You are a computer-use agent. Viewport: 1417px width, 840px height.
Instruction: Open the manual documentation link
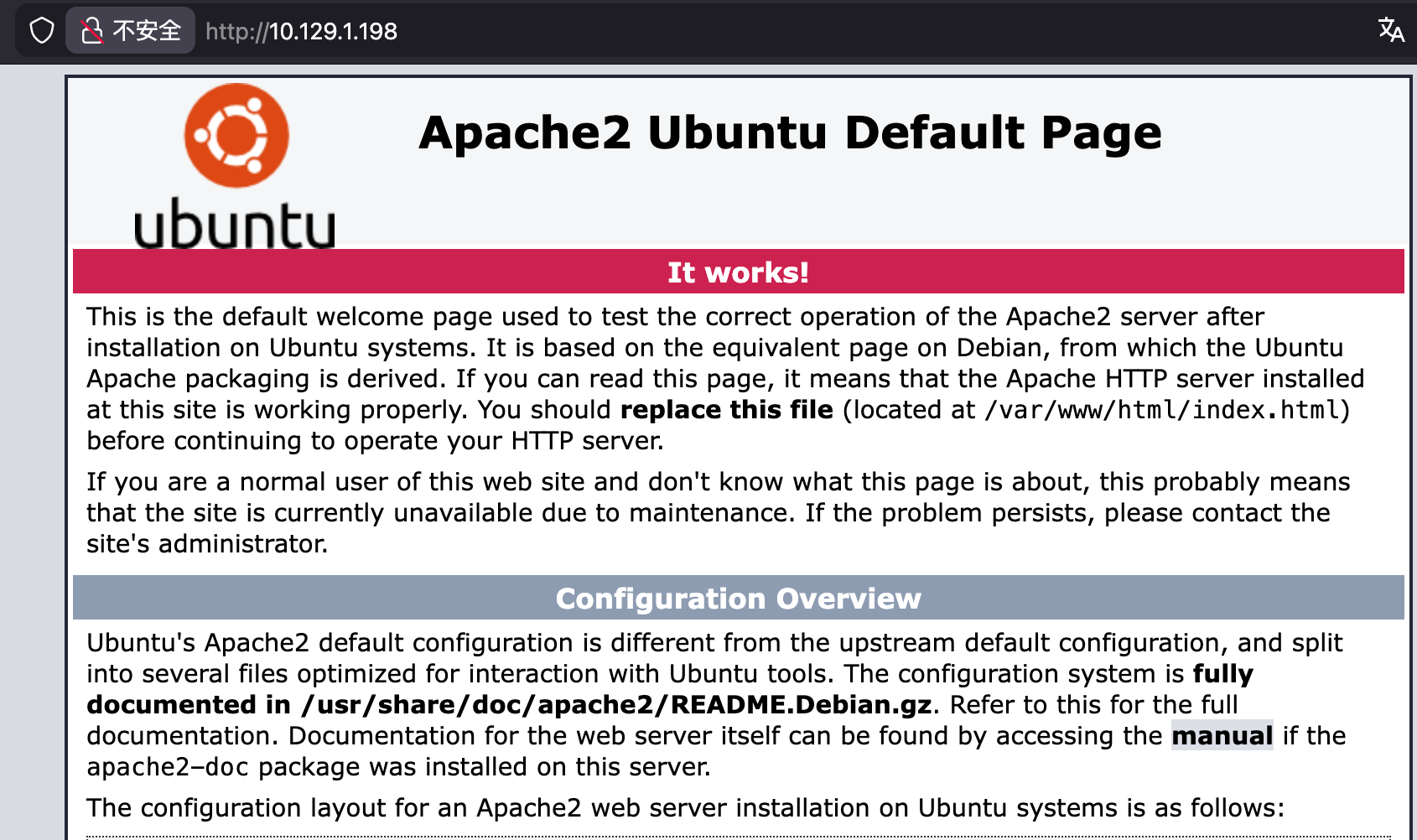[x=1222, y=736]
